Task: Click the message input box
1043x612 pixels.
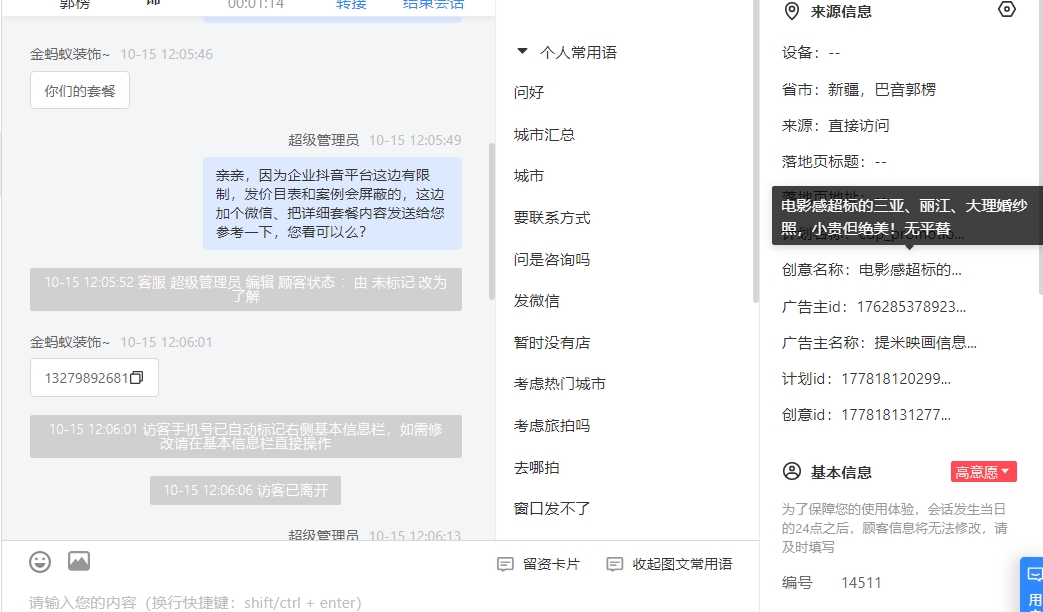Action: [x=379, y=602]
